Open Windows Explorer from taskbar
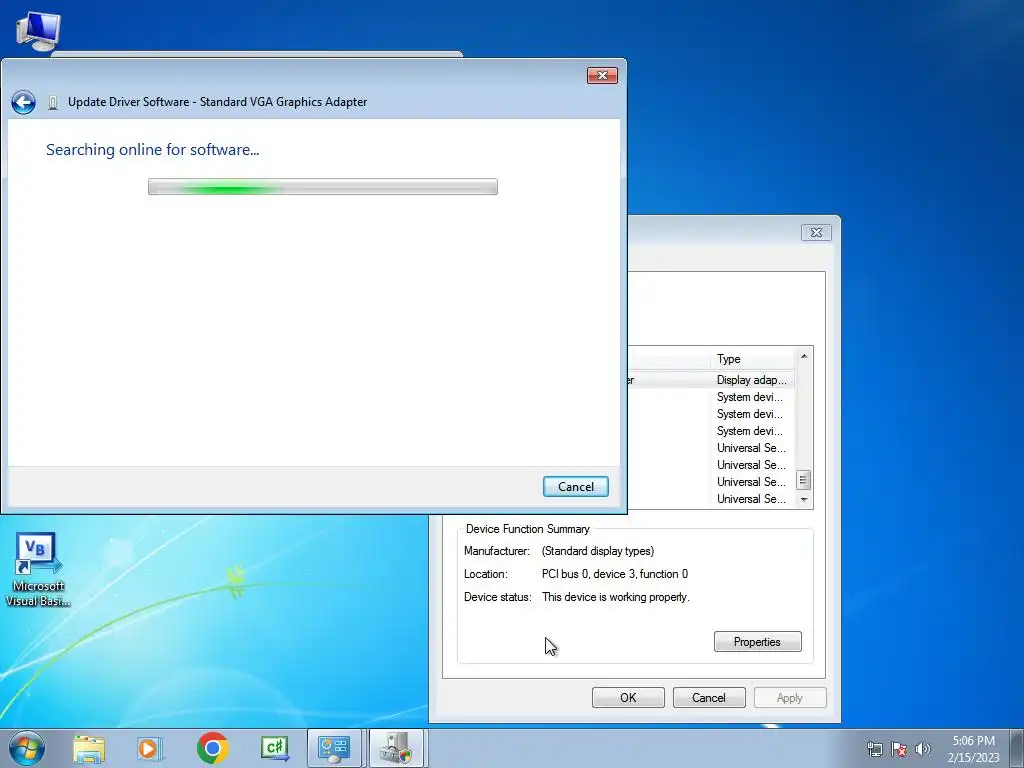Viewport: 1024px width, 768px height. [x=89, y=748]
